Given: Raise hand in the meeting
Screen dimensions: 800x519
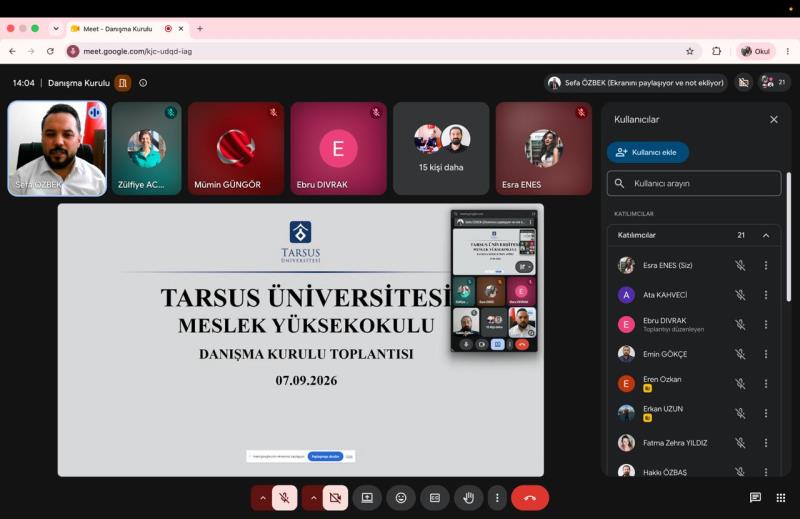Looking at the screenshot, I should [468, 498].
